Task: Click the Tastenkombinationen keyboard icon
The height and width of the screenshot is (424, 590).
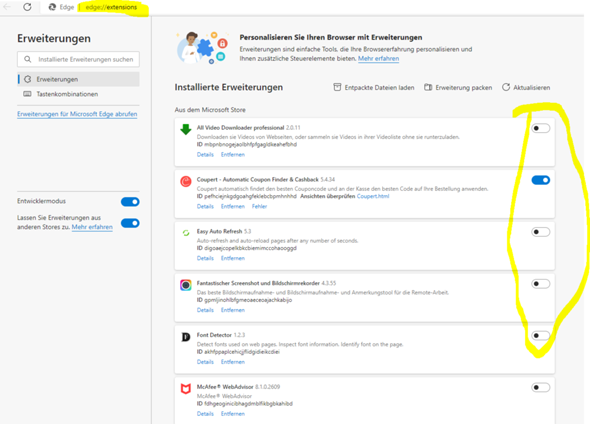Action: click(27, 94)
